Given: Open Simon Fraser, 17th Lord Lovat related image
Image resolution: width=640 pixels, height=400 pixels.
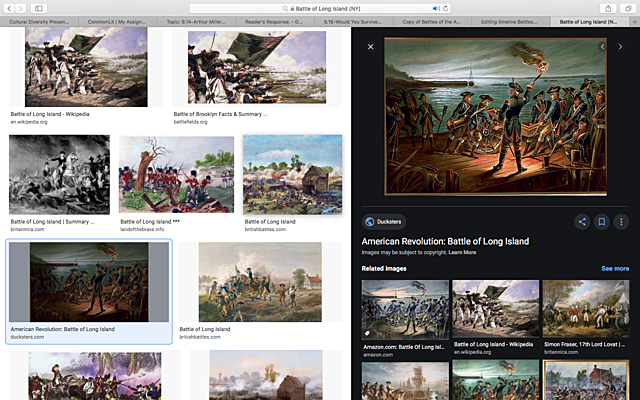Looking at the screenshot, I should pos(586,309).
